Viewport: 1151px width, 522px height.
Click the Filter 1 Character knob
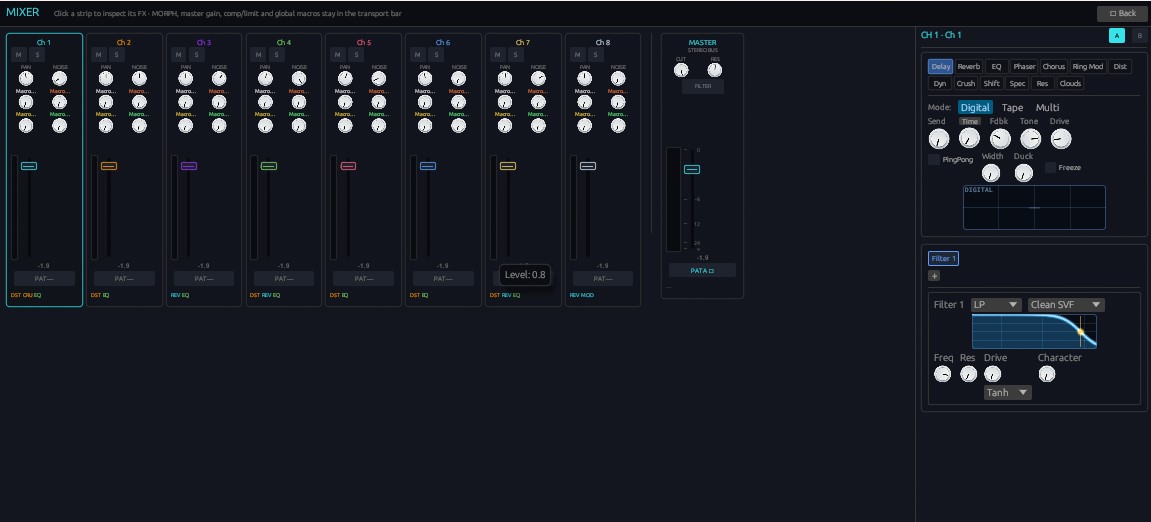pos(1047,374)
